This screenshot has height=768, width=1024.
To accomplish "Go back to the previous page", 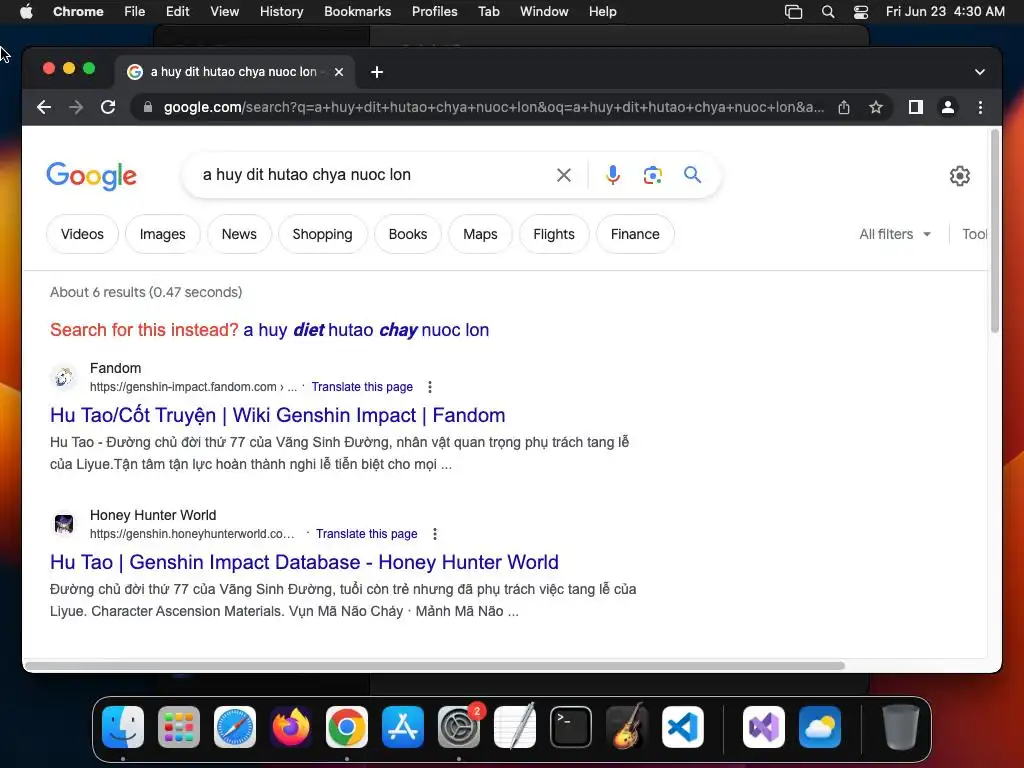I will coord(44,107).
